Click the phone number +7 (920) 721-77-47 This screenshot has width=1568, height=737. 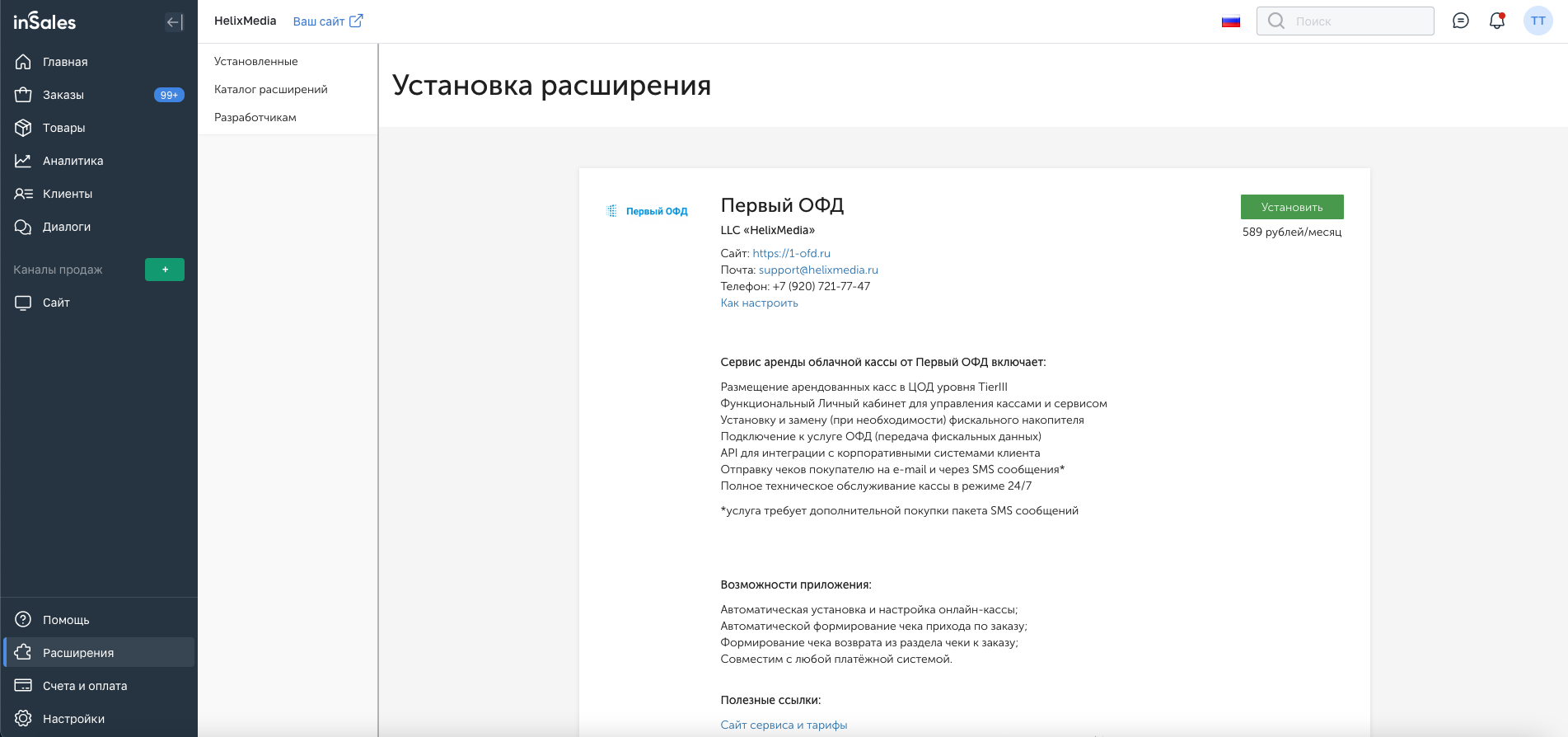(821, 286)
